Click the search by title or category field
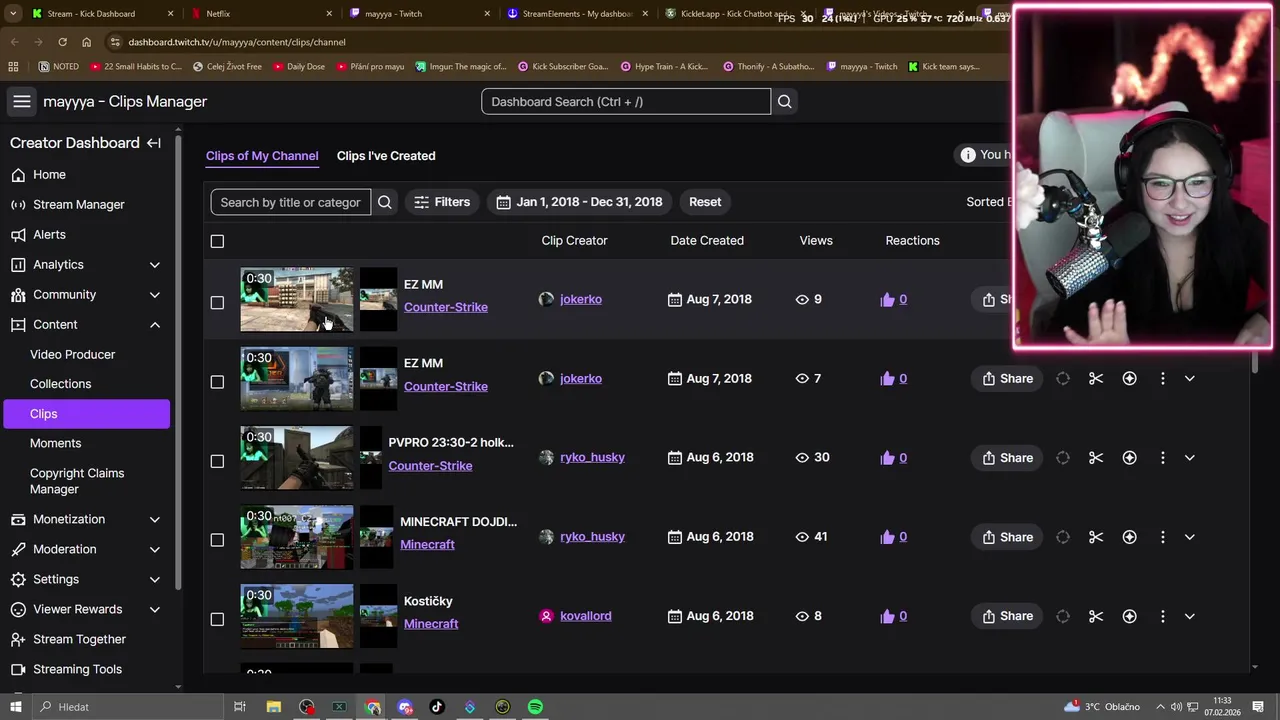Viewport: 1280px width, 720px height. (290, 202)
